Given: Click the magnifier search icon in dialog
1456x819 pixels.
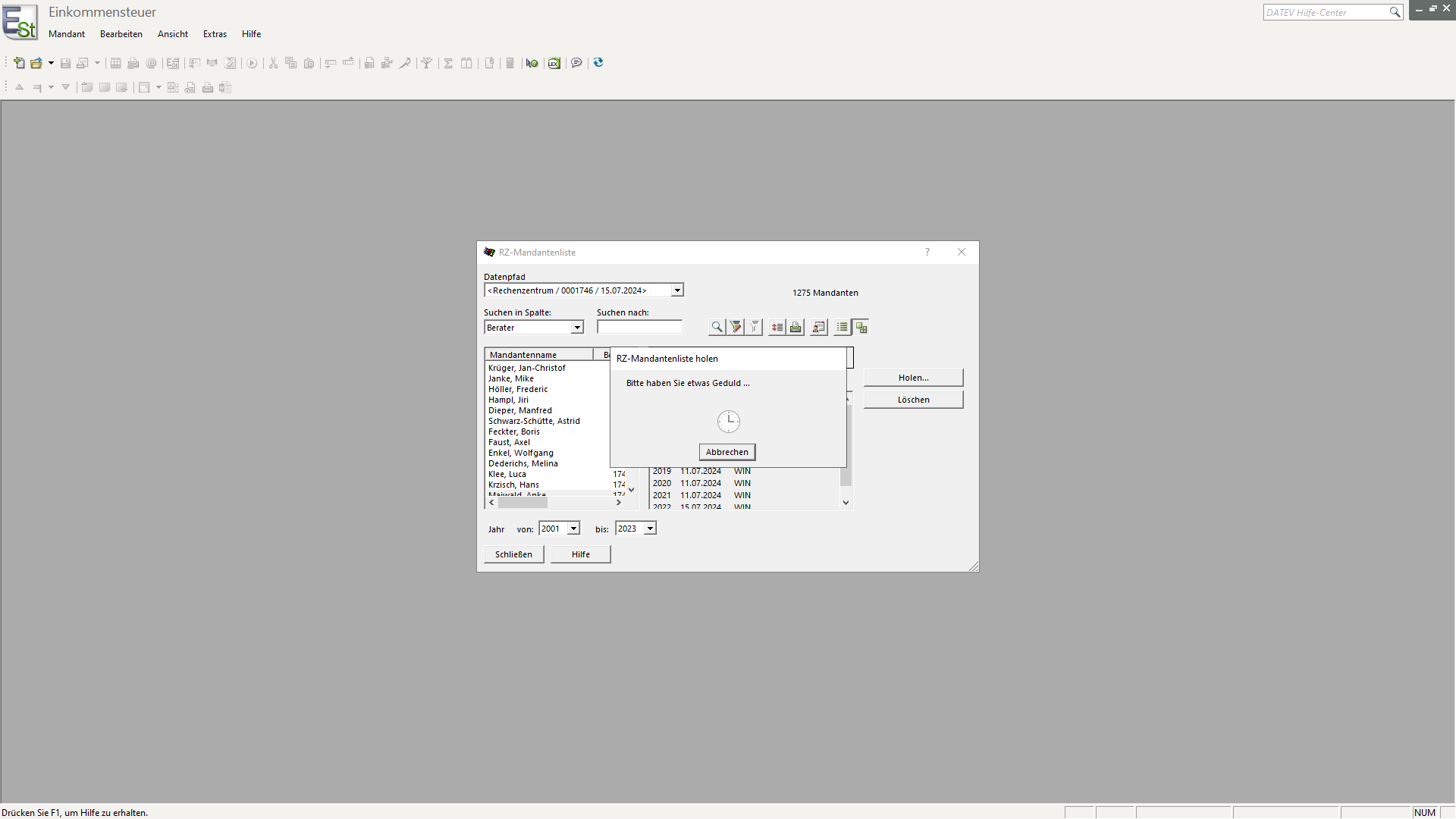Looking at the screenshot, I should 716,328.
